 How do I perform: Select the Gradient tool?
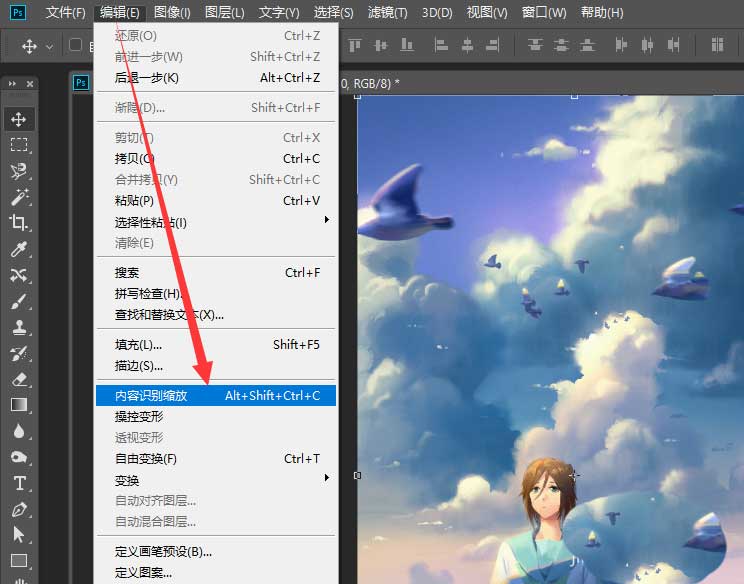pyautogui.click(x=19, y=405)
